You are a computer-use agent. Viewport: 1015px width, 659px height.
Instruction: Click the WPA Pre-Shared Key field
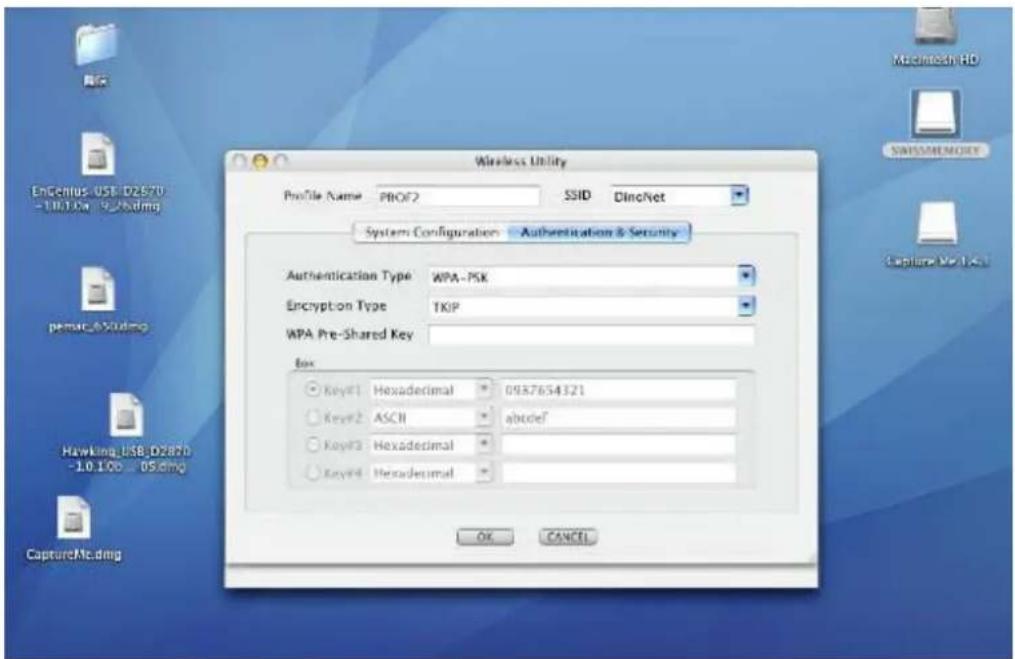592,335
